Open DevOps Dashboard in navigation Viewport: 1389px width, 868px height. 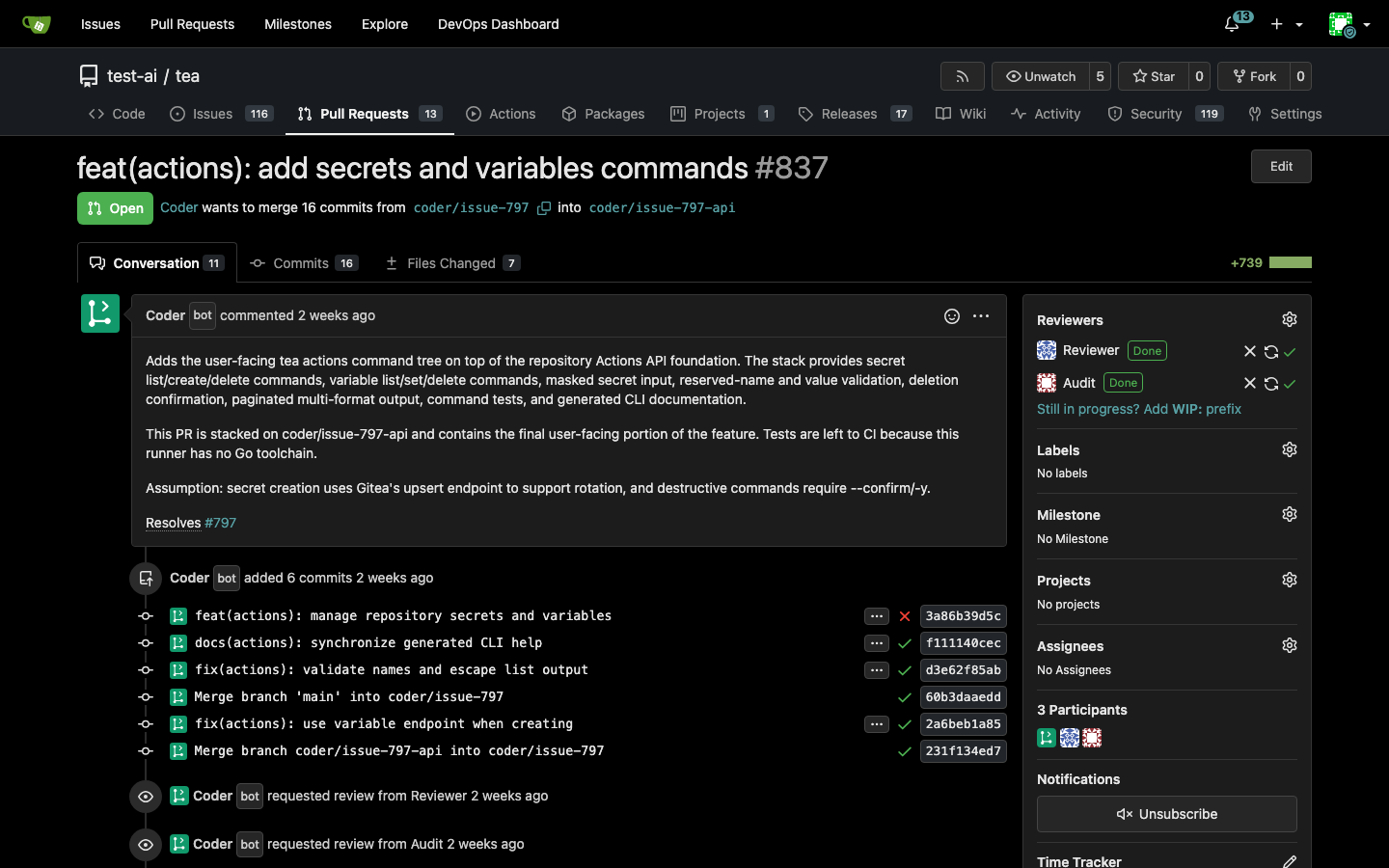pos(499,24)
